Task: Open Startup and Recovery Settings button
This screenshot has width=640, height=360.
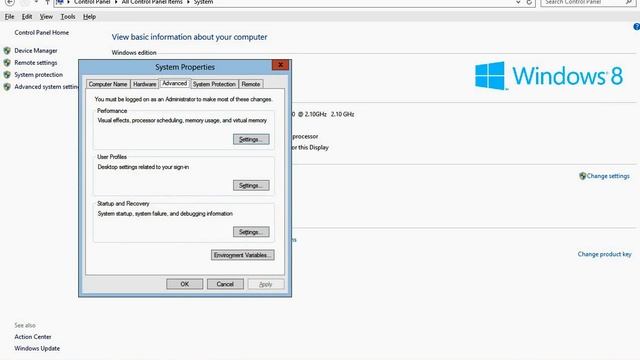Action: pos(251,232)
